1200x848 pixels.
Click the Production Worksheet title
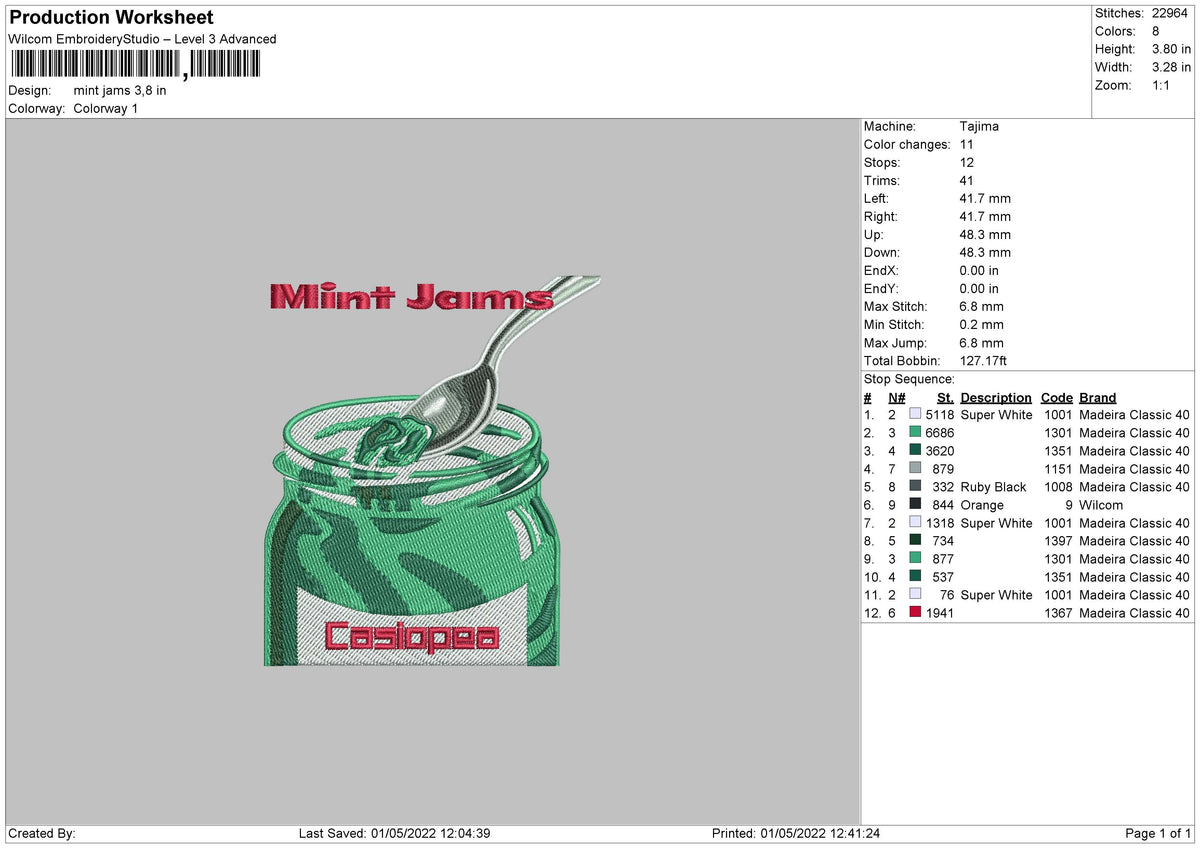tap(111, 18)
